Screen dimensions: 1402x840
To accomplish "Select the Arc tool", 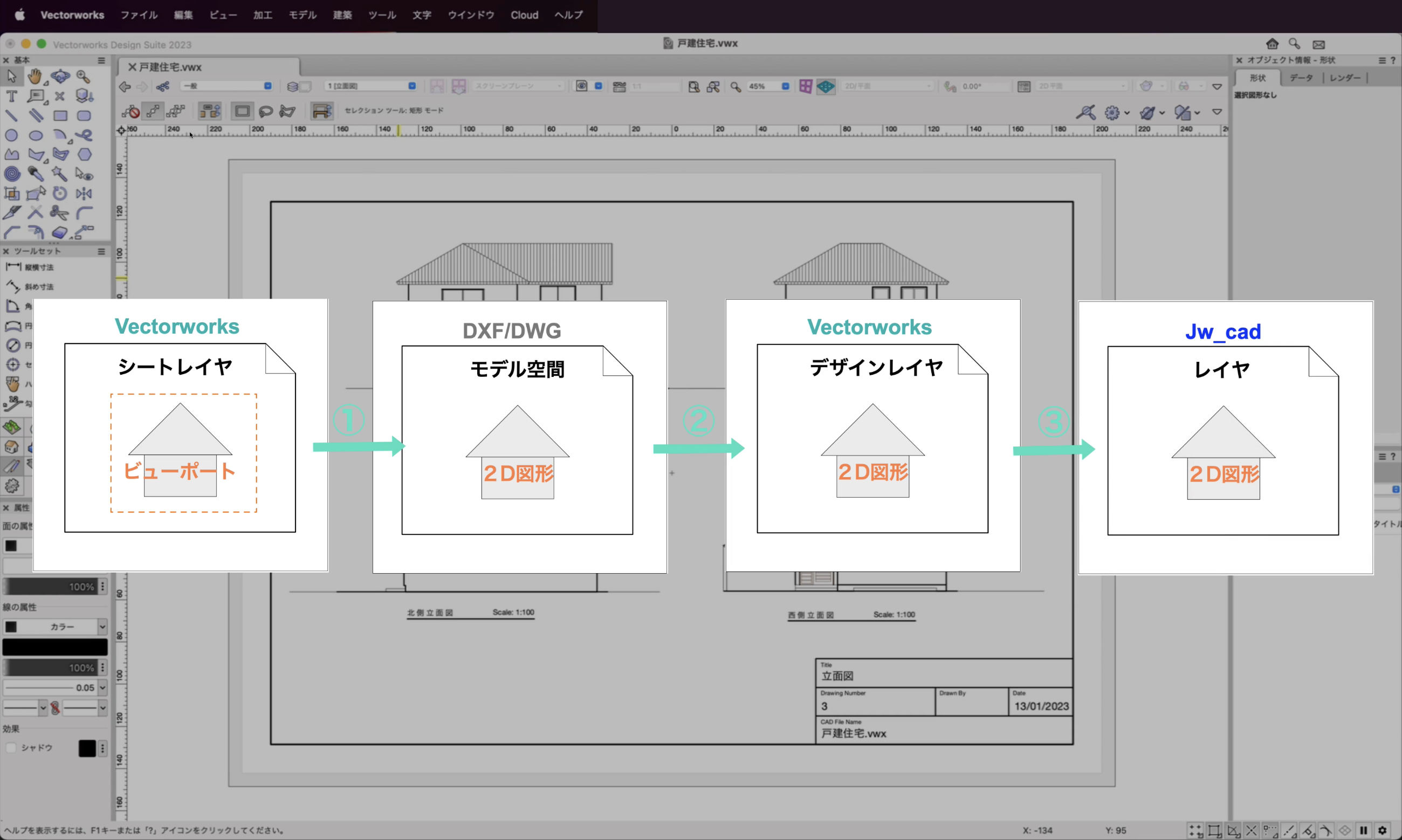I will [x=60, y=135].
